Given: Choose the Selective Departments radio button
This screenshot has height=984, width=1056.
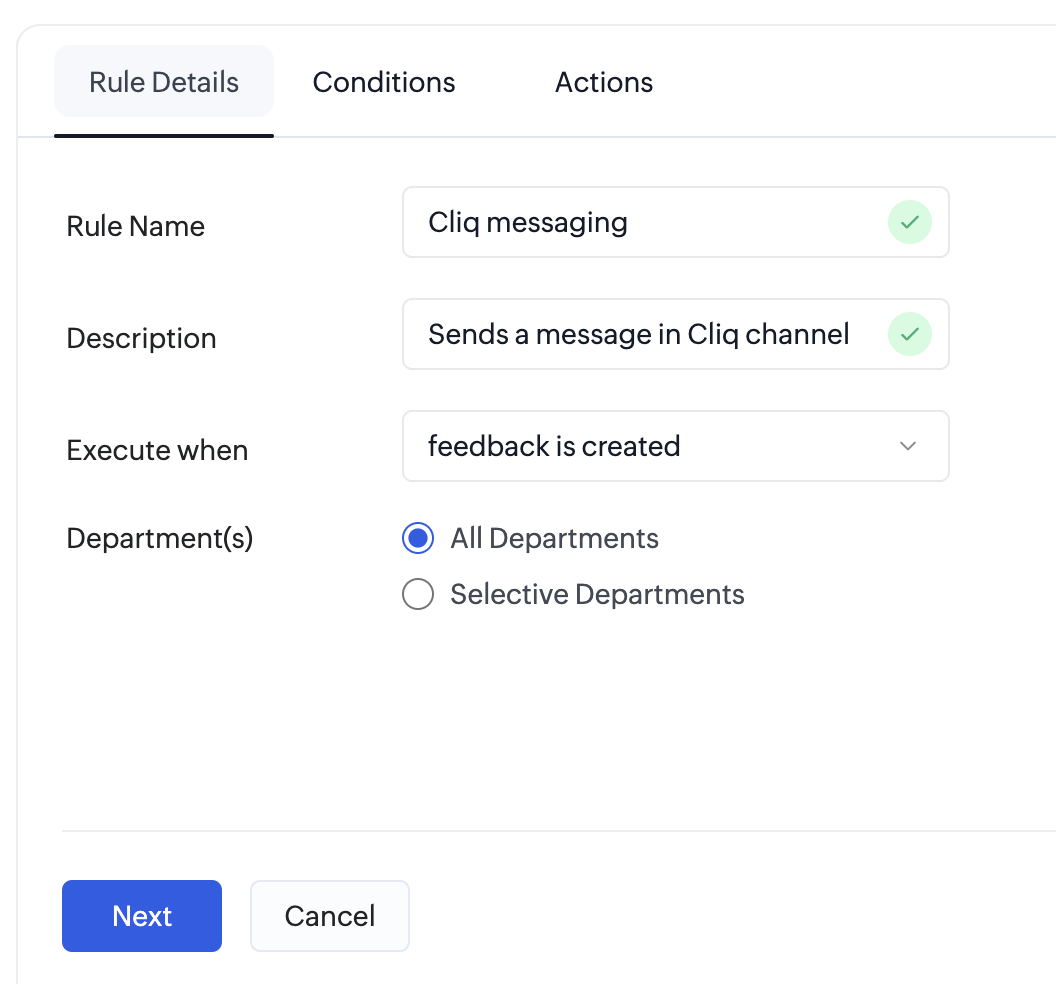Looking at the screenshot, I should coord(418,595).
